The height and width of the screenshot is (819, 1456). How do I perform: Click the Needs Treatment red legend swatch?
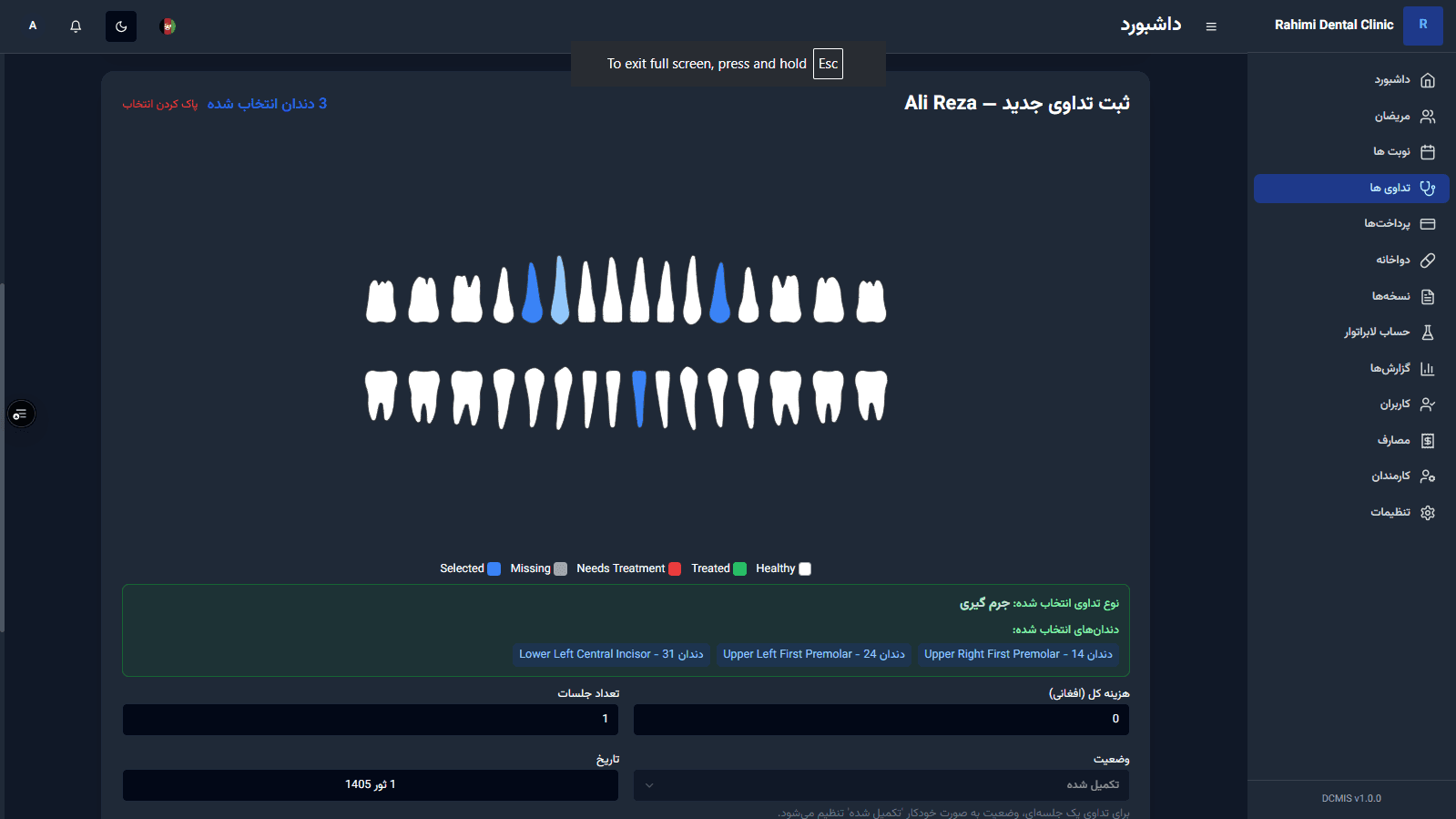click(675, 568)
